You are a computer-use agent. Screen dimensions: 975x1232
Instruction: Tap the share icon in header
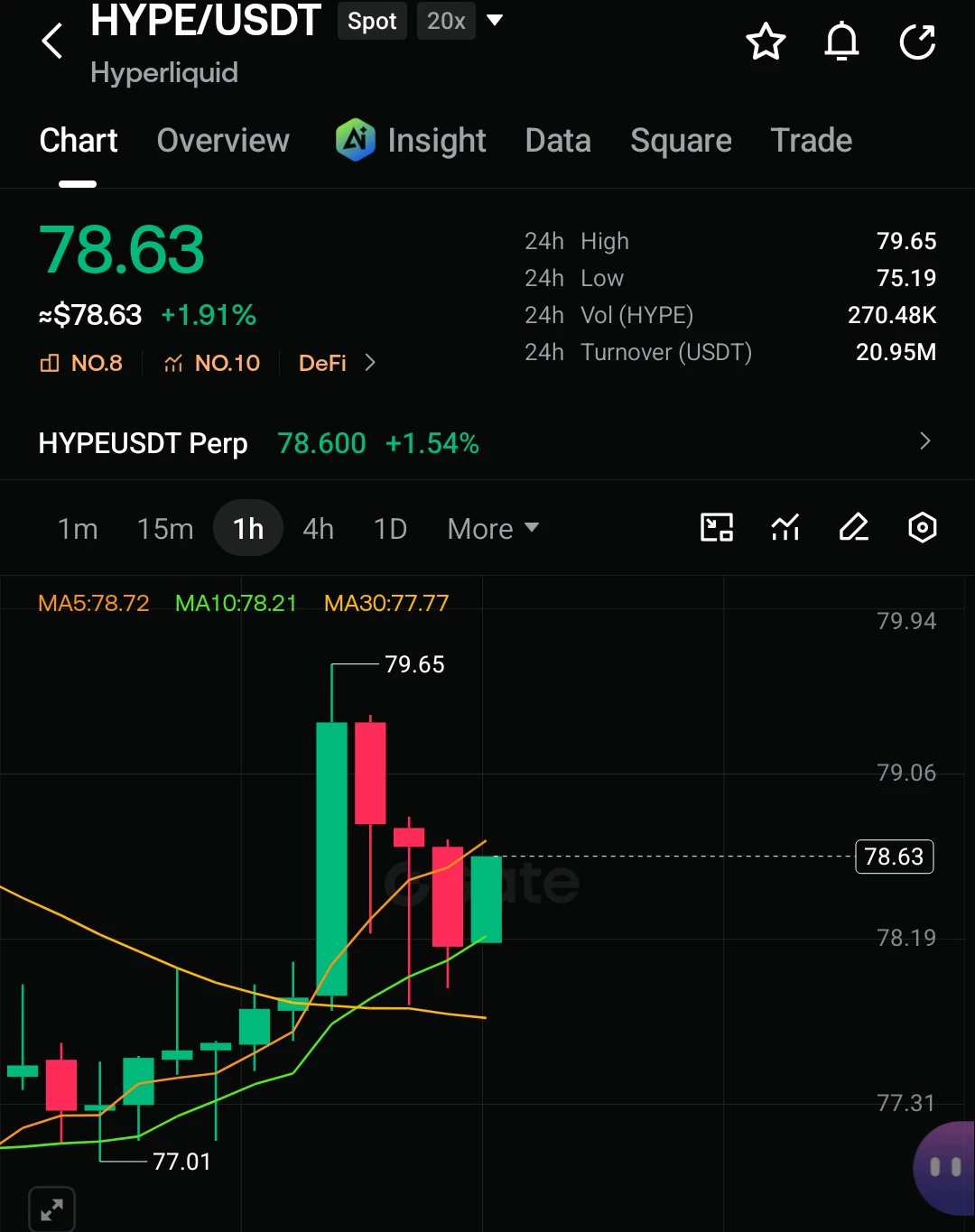917,42
